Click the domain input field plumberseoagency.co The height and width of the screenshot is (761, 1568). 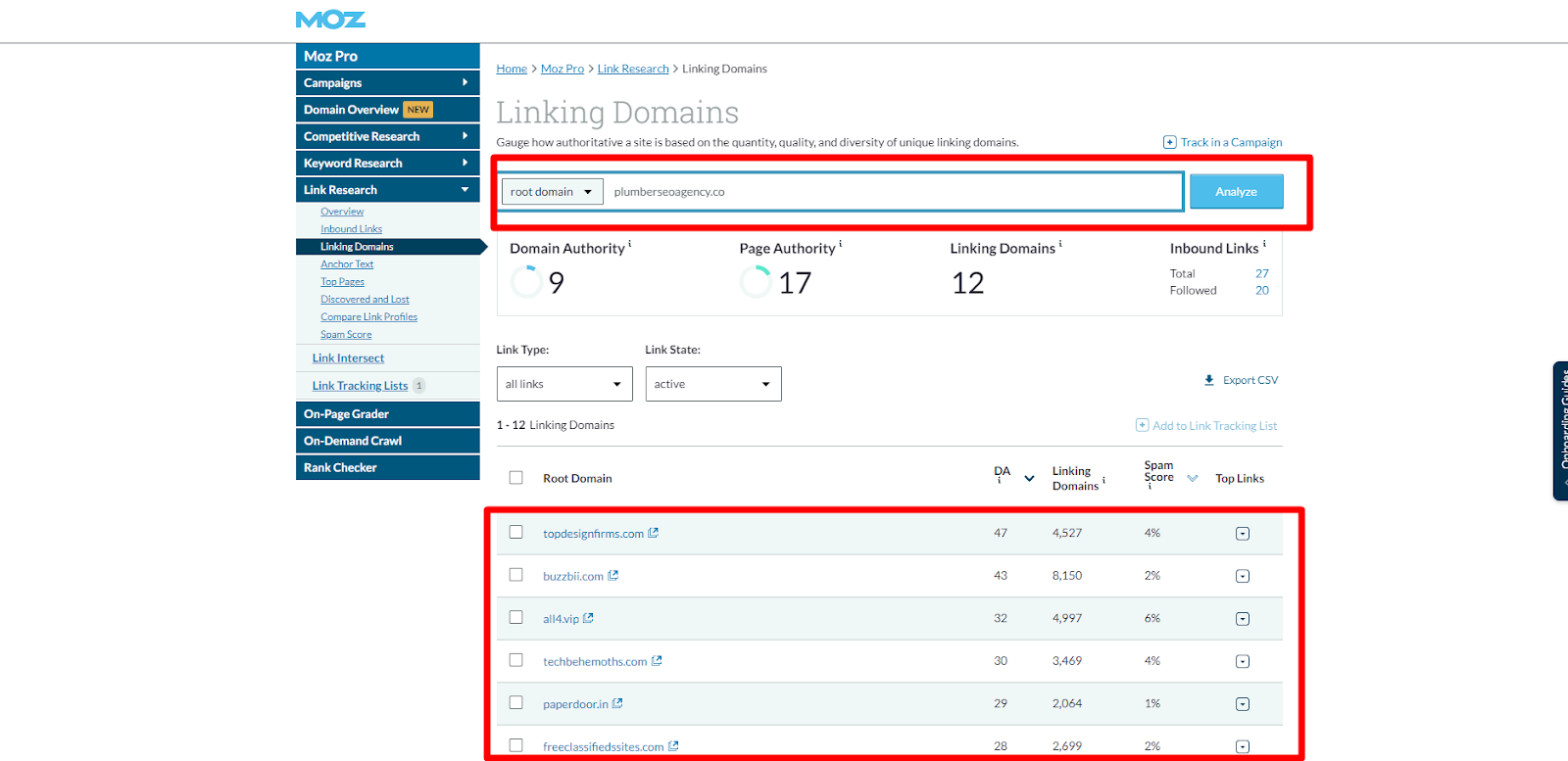pos(893,192)
